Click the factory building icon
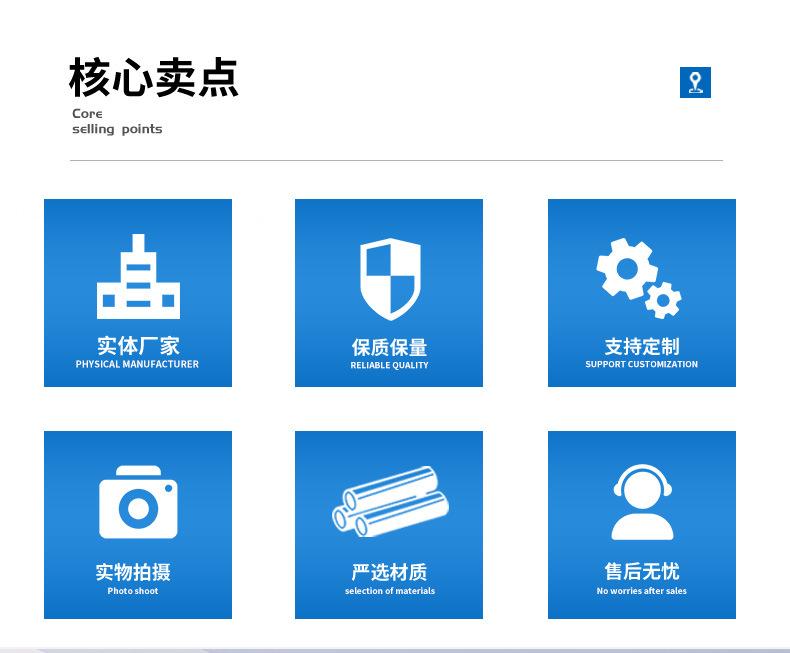The image size is (790, 653). click(x=138, y=277)
